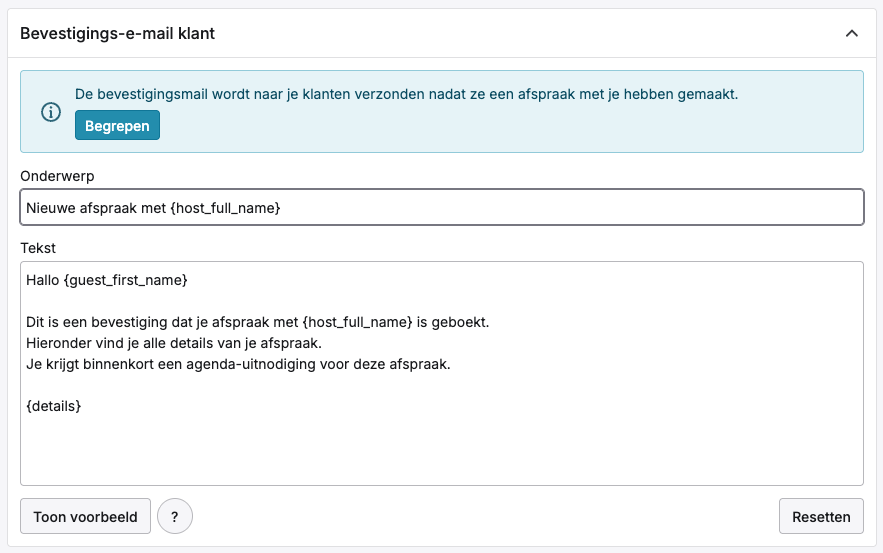Click the Tekst field label
Image resolution: width=883 pixels, height=553 pixels.
38,247
